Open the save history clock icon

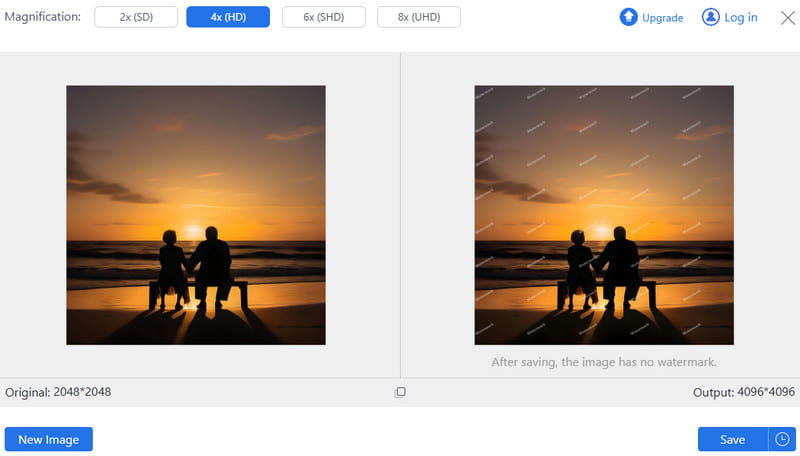(x=782, y=439)
